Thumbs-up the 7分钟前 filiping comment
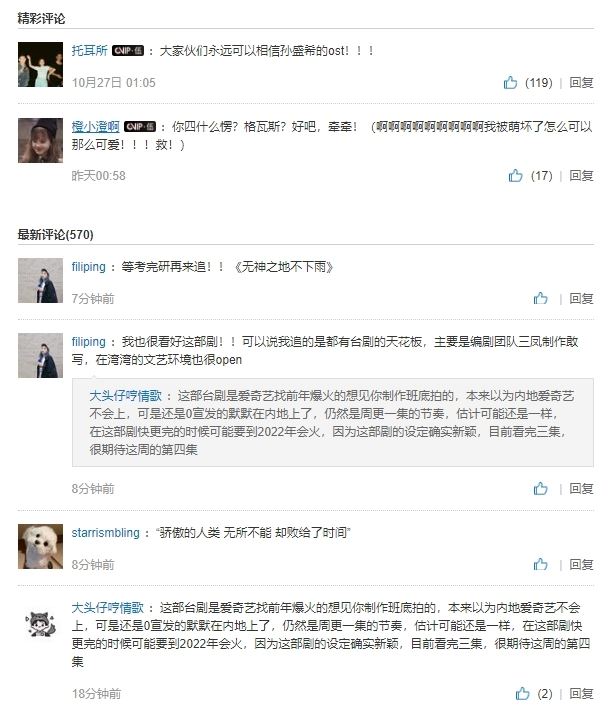The width and height of the screenshot is (614, 713). [x=540, y=298]
